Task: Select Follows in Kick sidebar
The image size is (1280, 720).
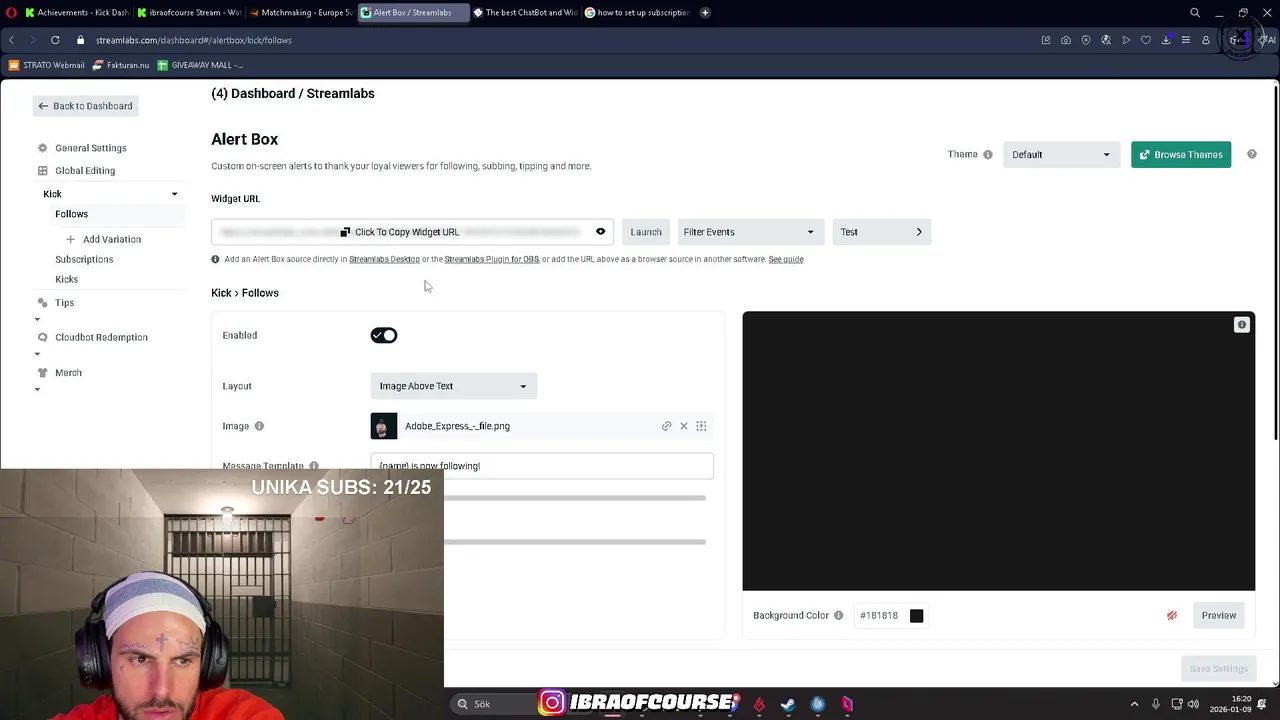Action: tap(72, 214)
